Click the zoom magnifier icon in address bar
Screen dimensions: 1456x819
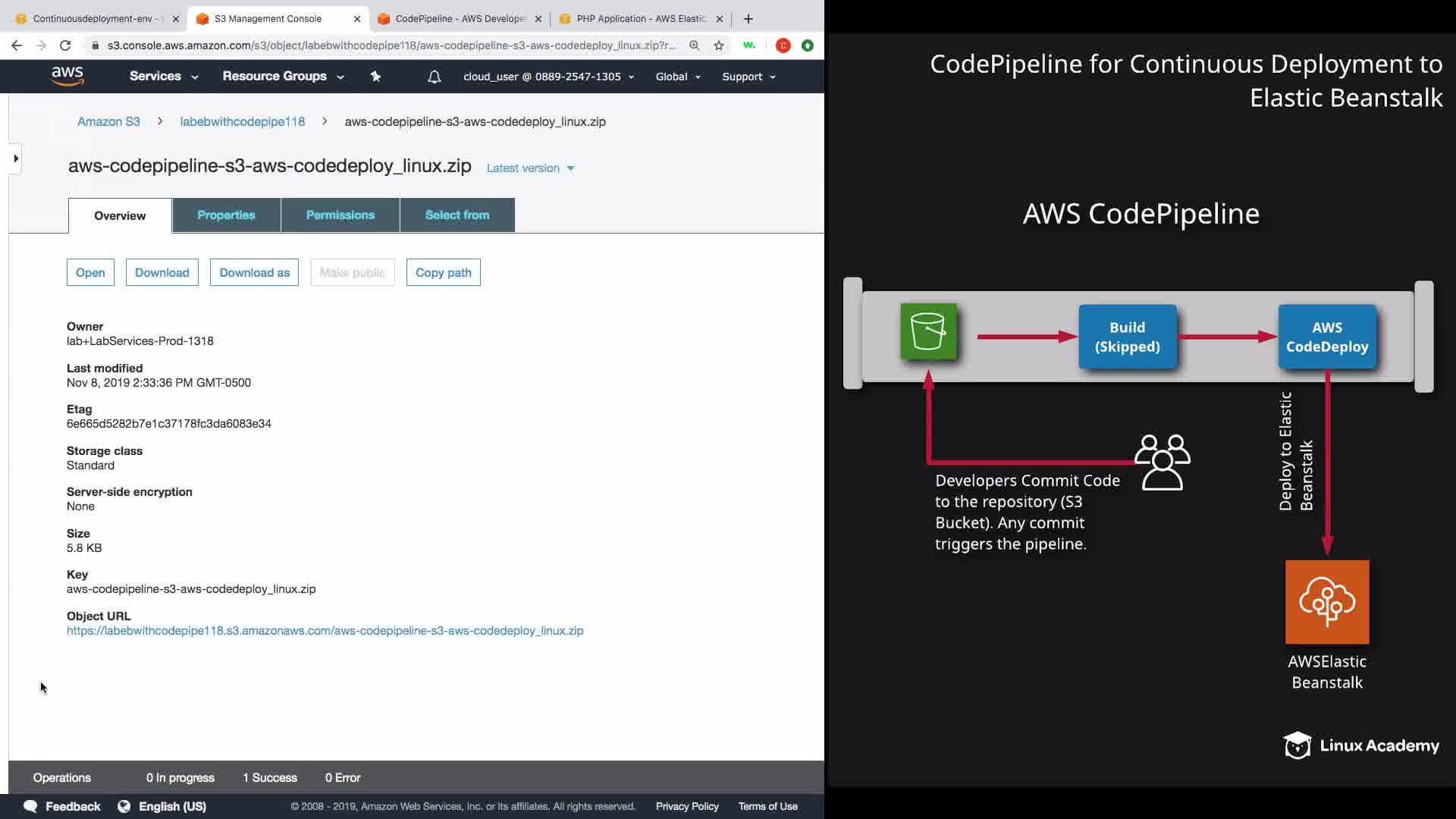point(694,45)
